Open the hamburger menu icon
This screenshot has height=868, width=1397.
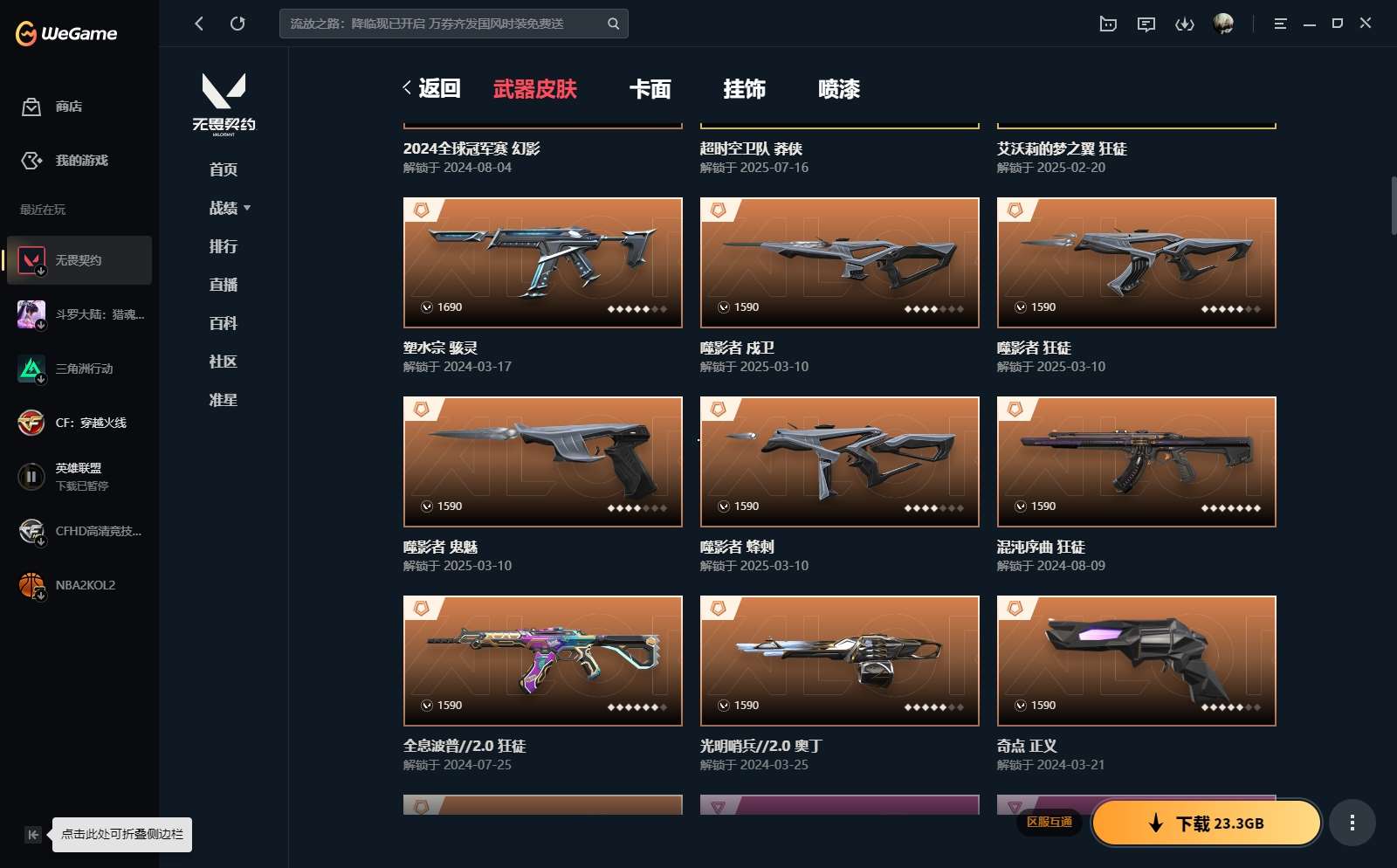click(x=1280, y=24)
